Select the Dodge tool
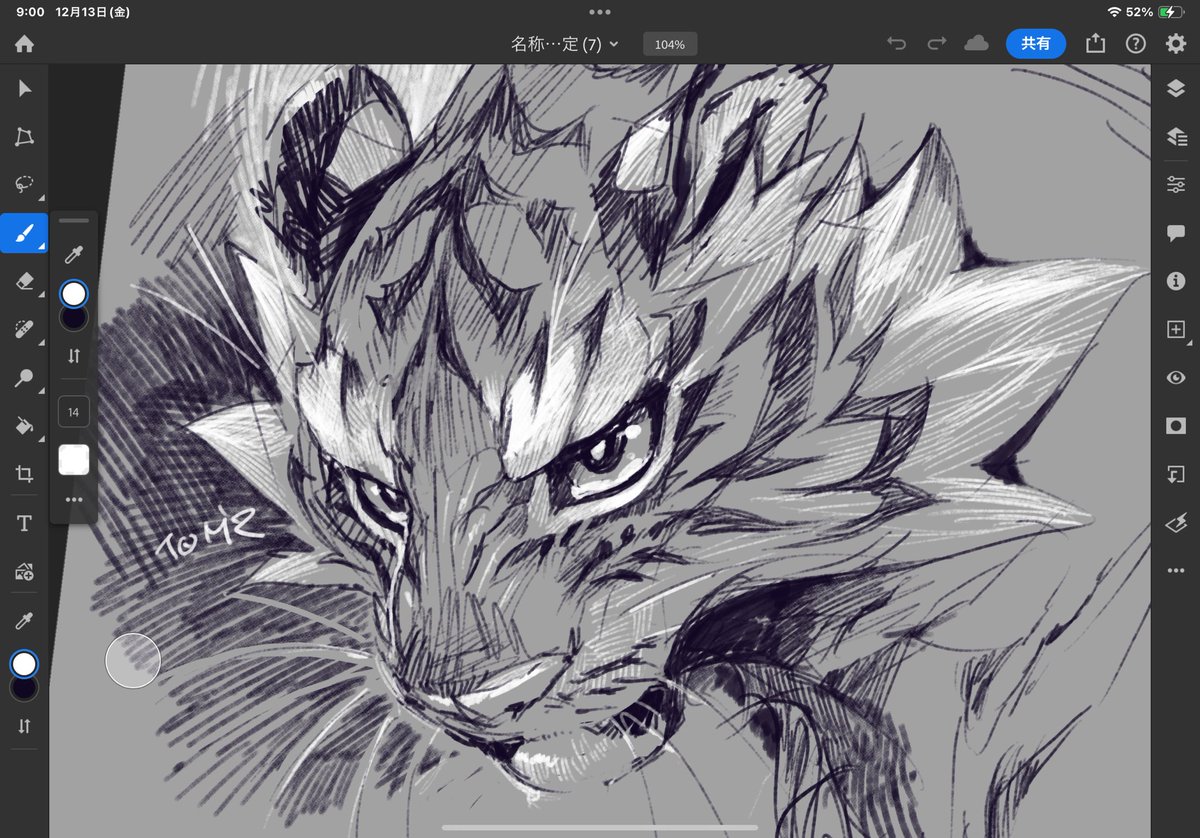This screenshot has width=1200, height=838. coord(25,378)
